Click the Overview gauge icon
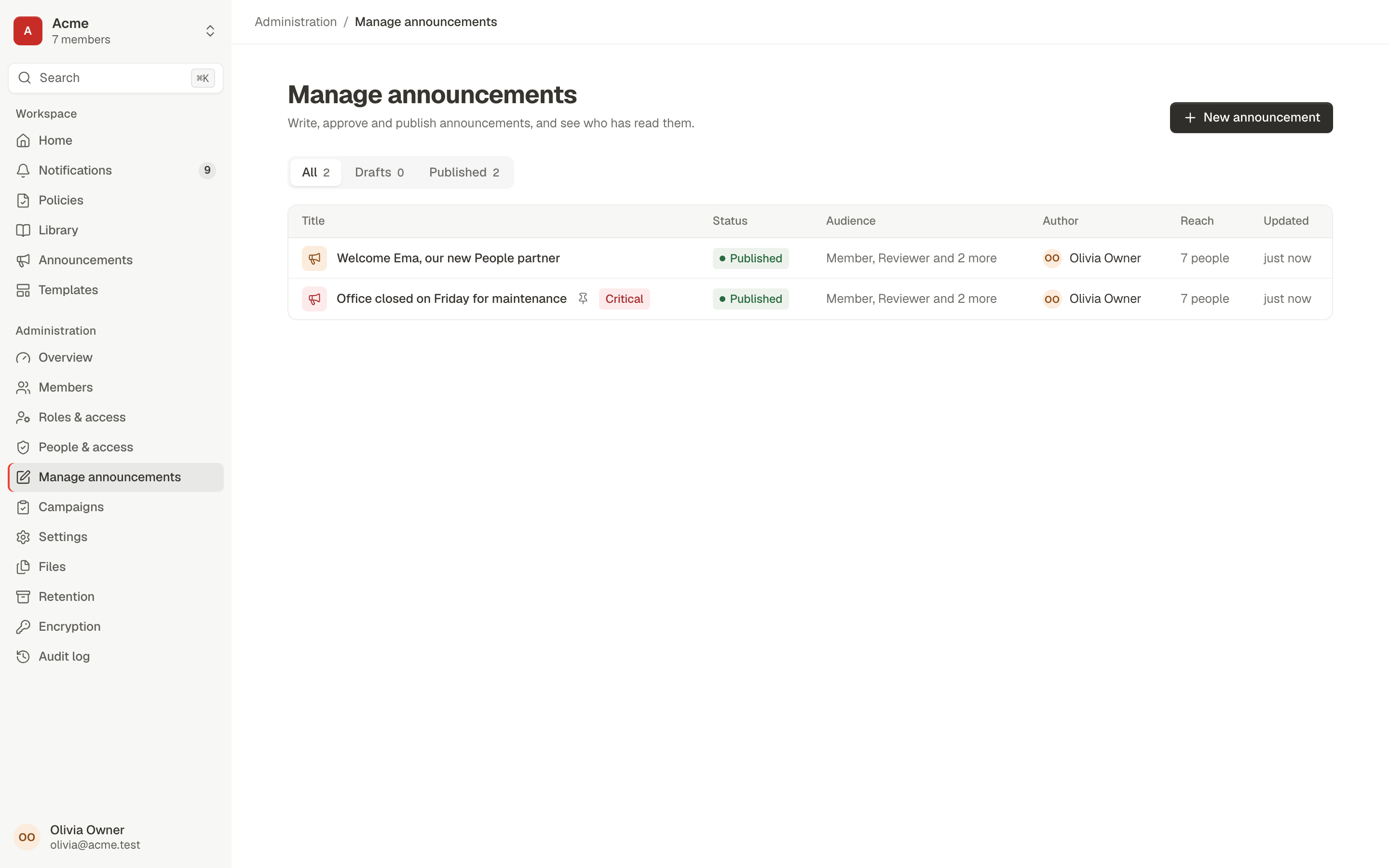Image resolution: width=1389 pixels, height=868 pixels. (23, 358)
